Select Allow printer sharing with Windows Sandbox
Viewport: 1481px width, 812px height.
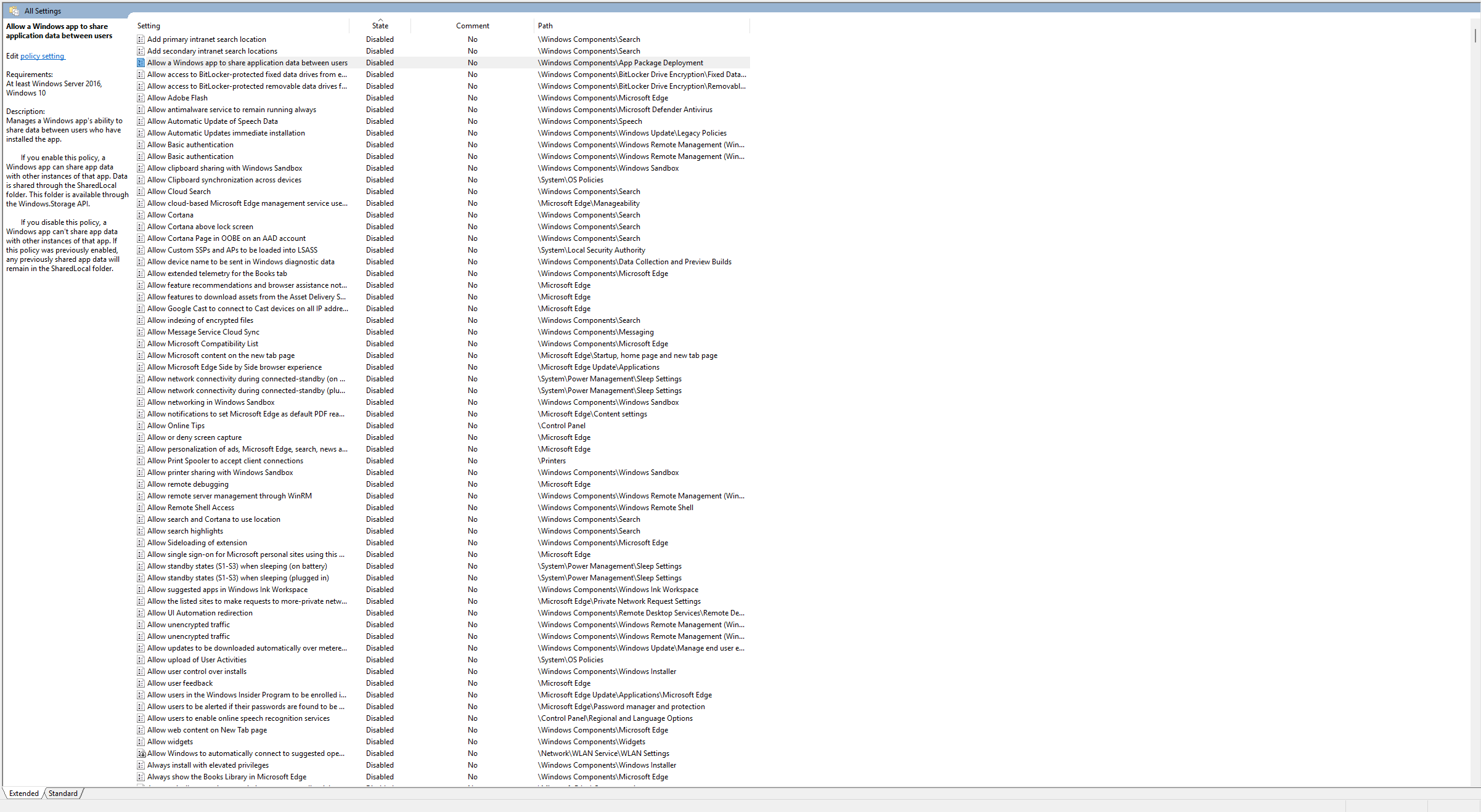click(x=220, y=473)
